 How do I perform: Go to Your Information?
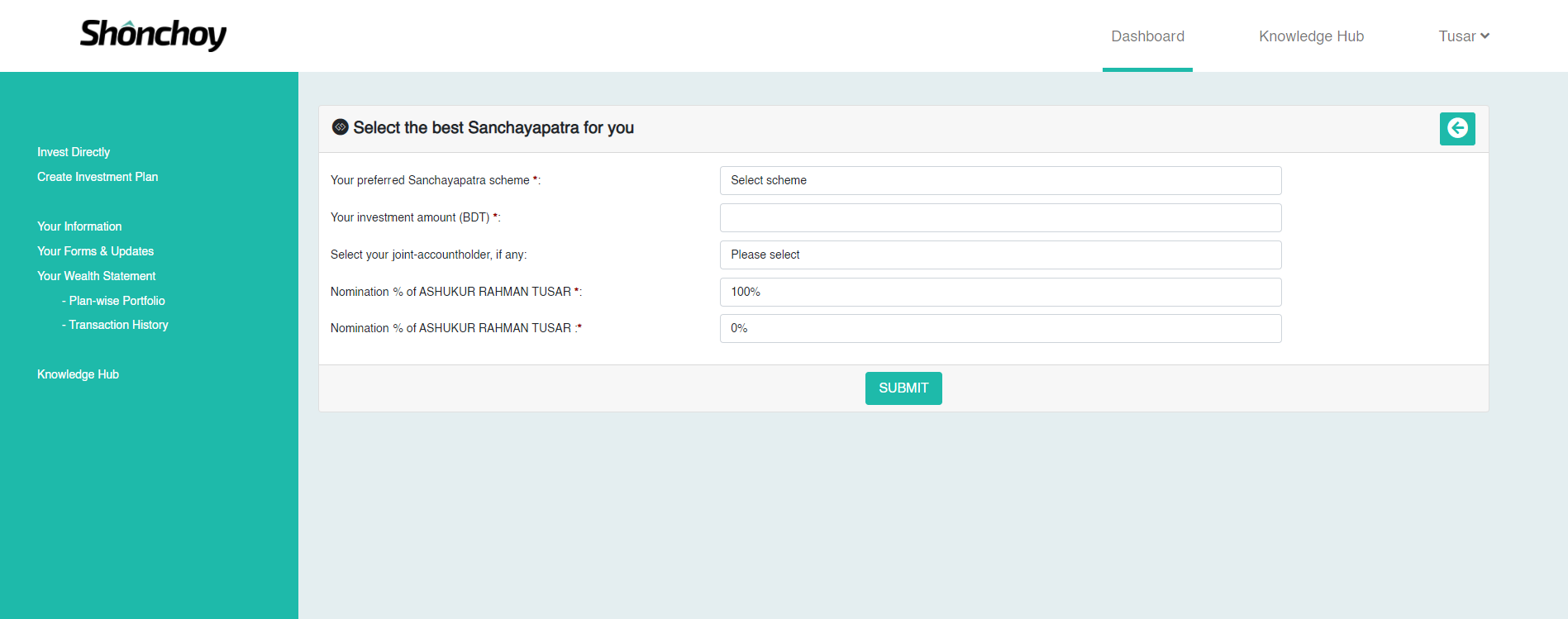click(x=79, y=226)
